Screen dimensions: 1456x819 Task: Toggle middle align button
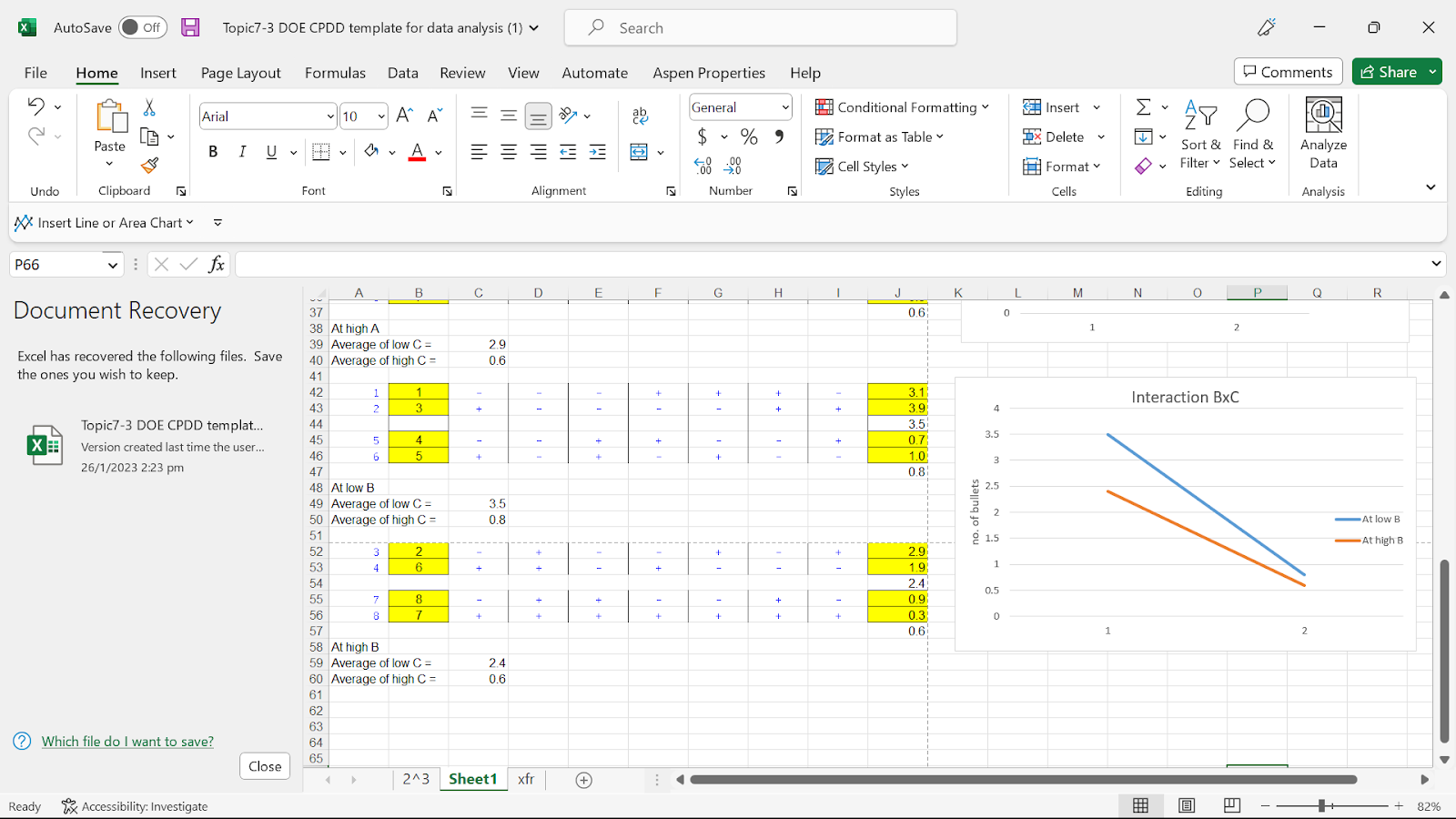point(509,116)
